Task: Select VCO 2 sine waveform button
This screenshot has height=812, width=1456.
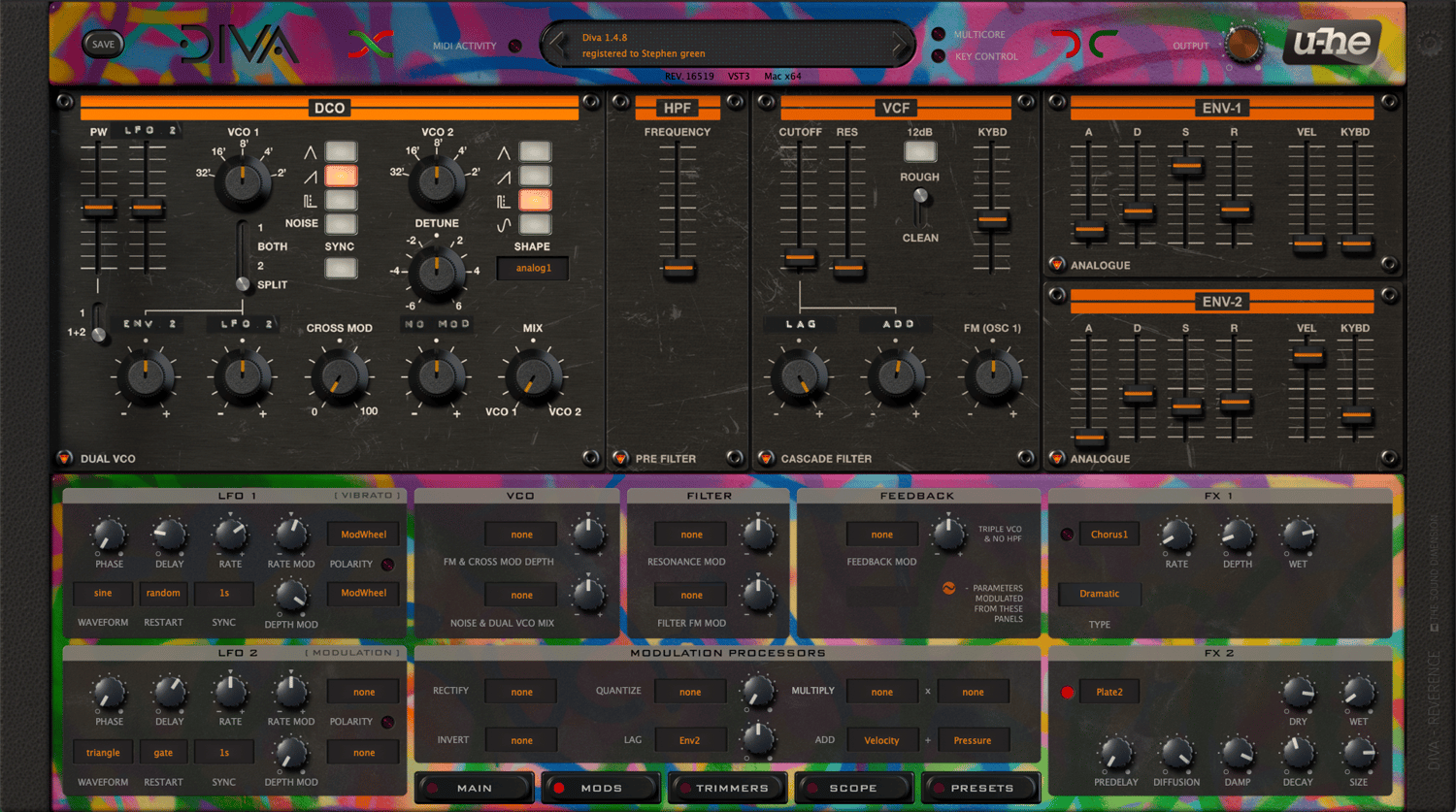Action: [535, 224]
